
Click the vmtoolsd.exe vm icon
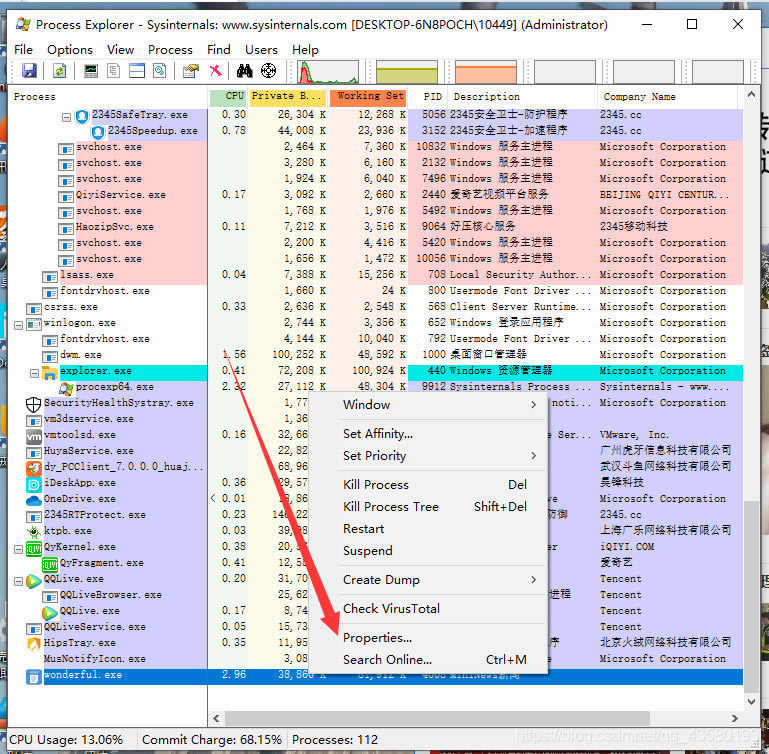tap(33, 436)
